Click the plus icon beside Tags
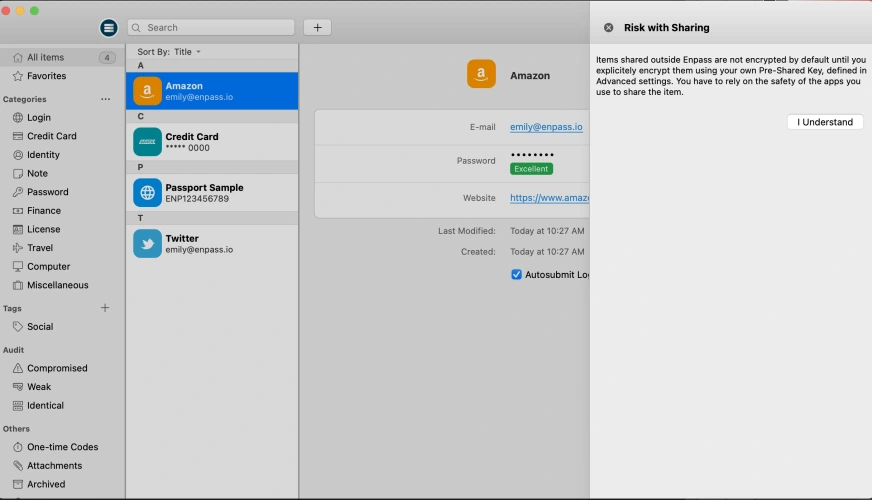This screenshot has width=872, height=500. pyautogui.click(x=105, y=308)
